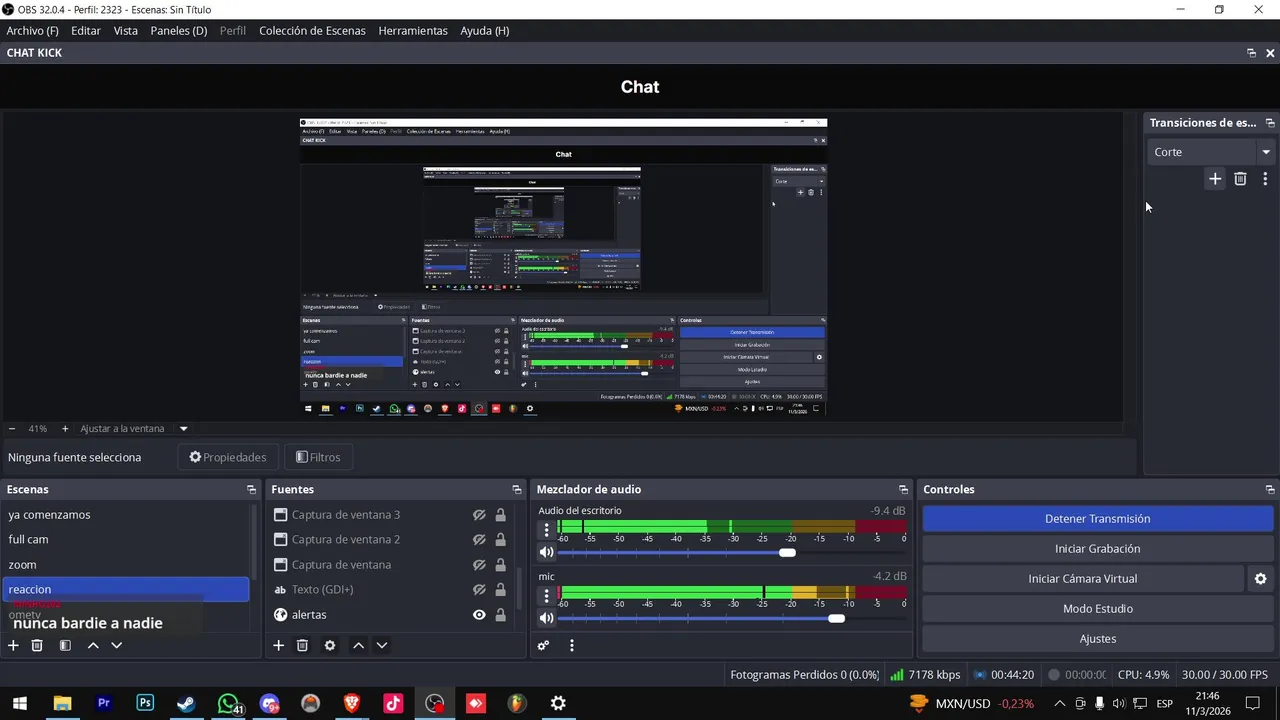Adjust the Audio del escritorio volume slider
Screen dimensions: 1280x720
(787, 553)
